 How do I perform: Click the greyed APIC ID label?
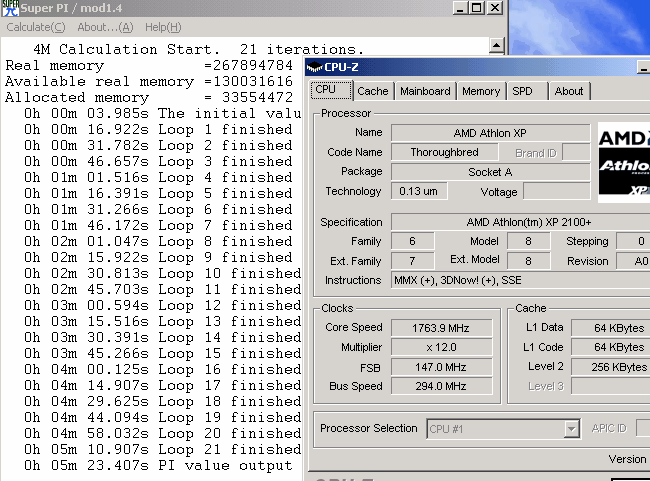[x=609, y=428]
